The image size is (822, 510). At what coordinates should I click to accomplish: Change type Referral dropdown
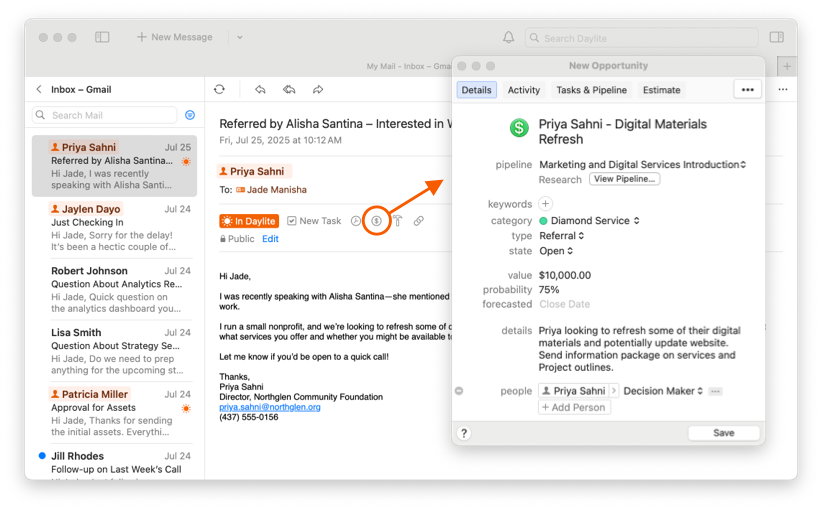561,236
